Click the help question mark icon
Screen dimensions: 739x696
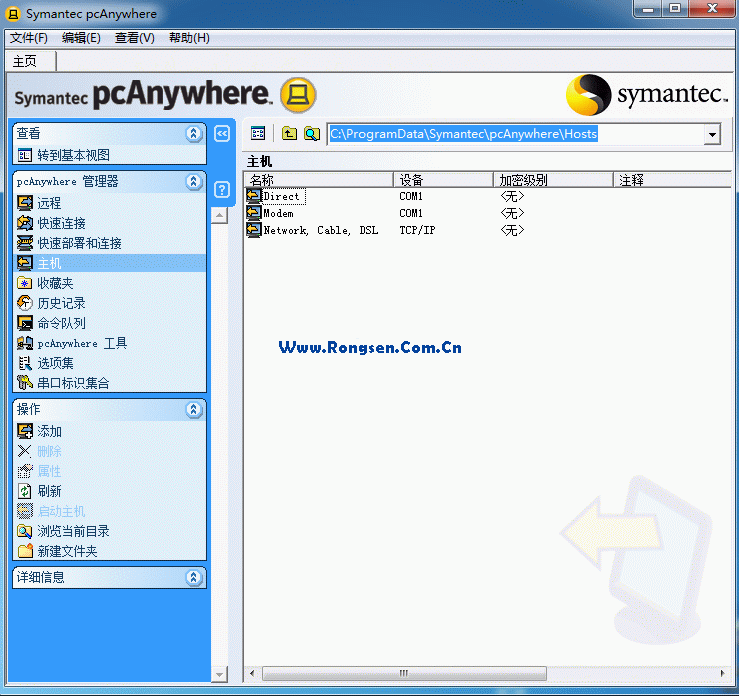click(x=223, y=190)
